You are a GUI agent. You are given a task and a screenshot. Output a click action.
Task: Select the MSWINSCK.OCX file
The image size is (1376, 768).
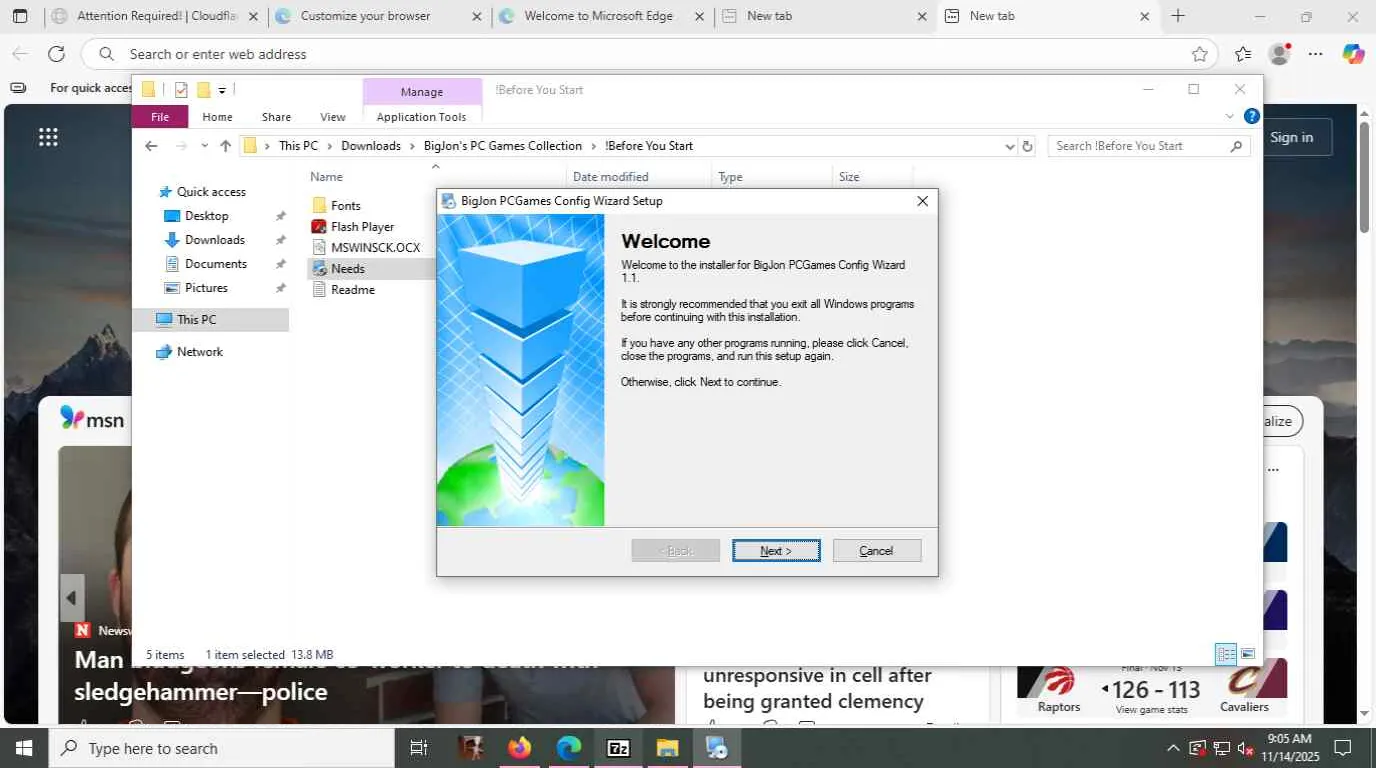(x=375, y=248)
